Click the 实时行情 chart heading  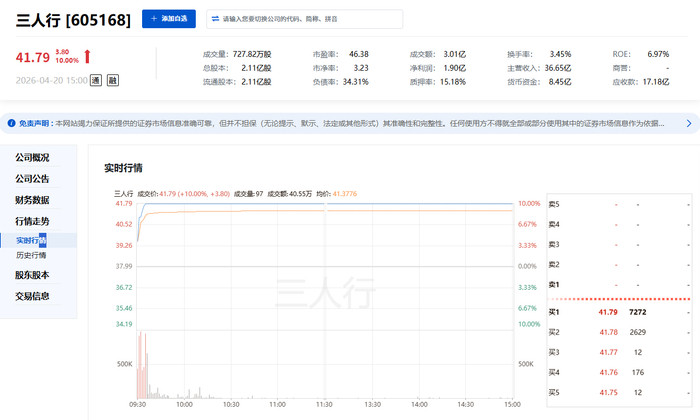123,168
